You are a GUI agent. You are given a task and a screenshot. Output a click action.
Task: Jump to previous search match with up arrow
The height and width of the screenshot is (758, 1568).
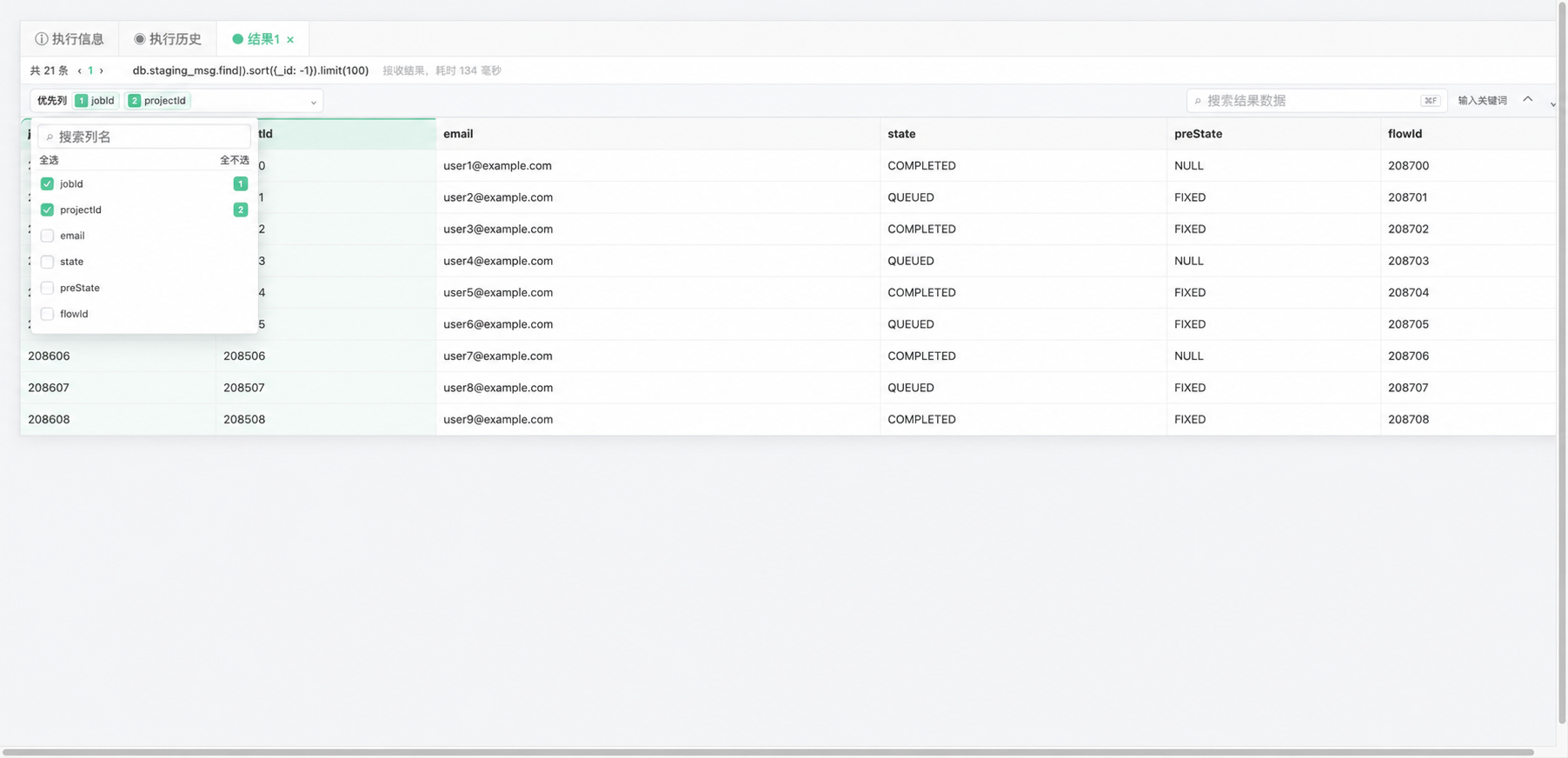click(1527, 100)
